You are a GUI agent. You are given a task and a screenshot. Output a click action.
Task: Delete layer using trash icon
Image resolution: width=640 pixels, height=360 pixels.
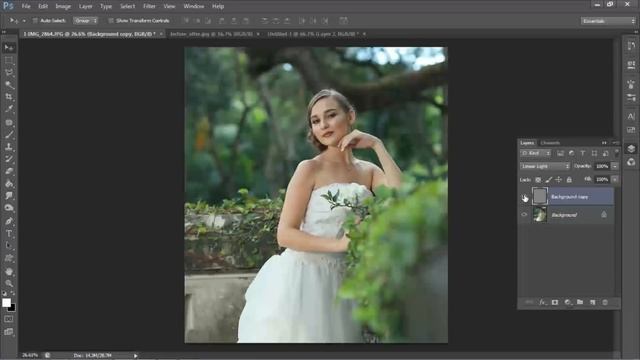[x=605, y=302]
